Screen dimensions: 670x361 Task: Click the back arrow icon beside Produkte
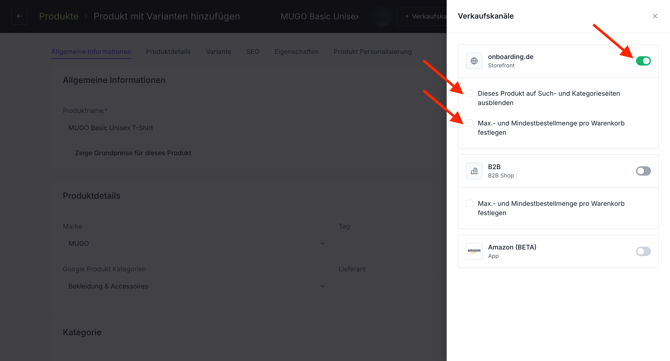pos(19,16)
